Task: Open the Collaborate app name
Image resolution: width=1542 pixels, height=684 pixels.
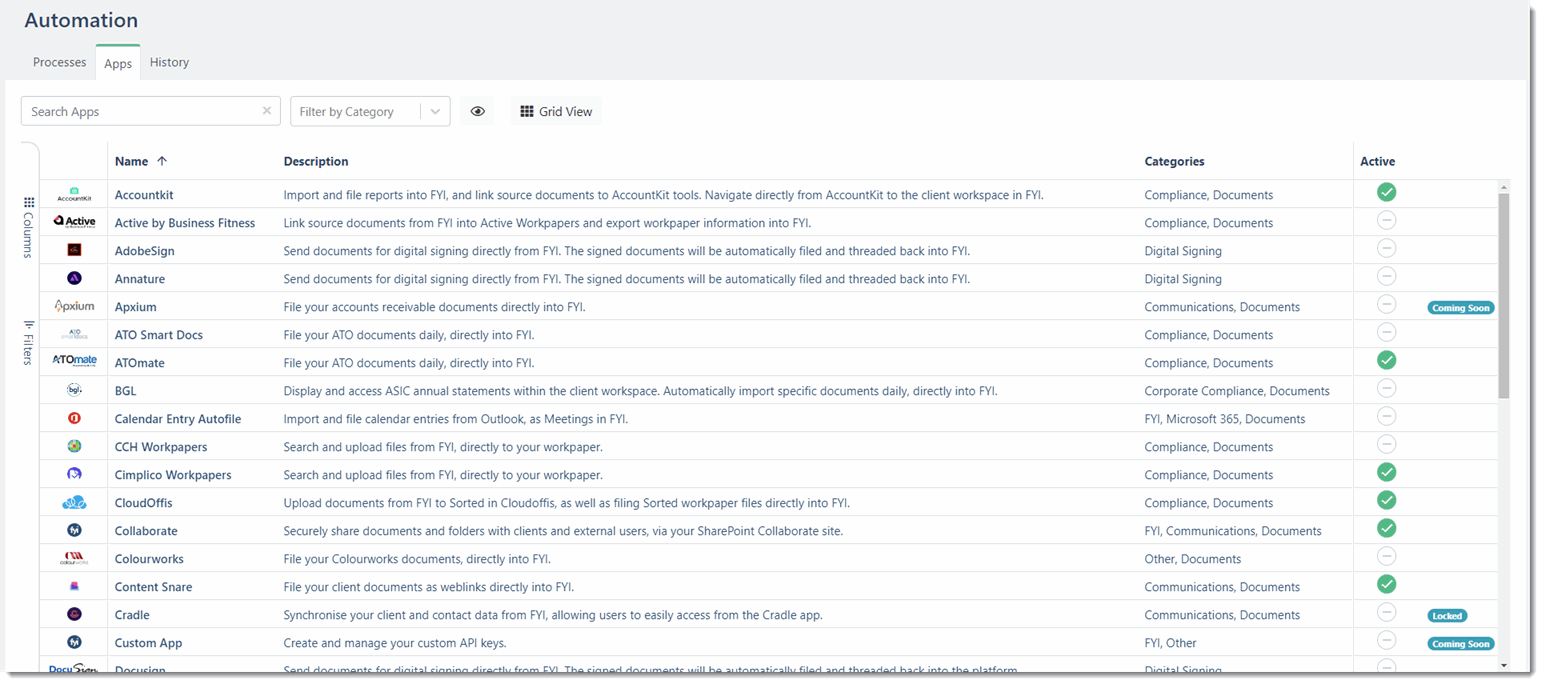Action: point(146,531)
